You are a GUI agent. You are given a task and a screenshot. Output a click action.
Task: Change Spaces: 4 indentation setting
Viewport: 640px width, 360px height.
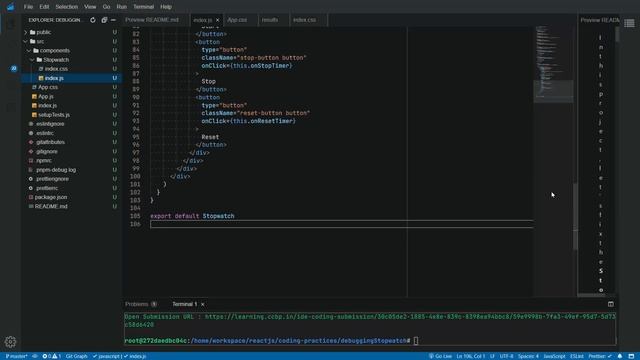point(528,356)
